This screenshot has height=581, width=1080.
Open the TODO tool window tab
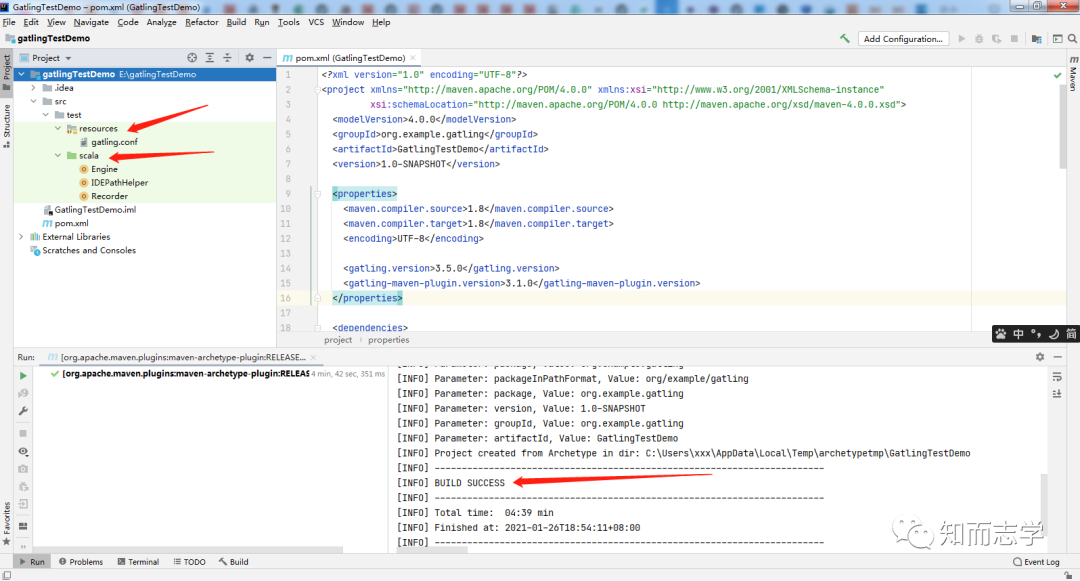tap(189, 562)
